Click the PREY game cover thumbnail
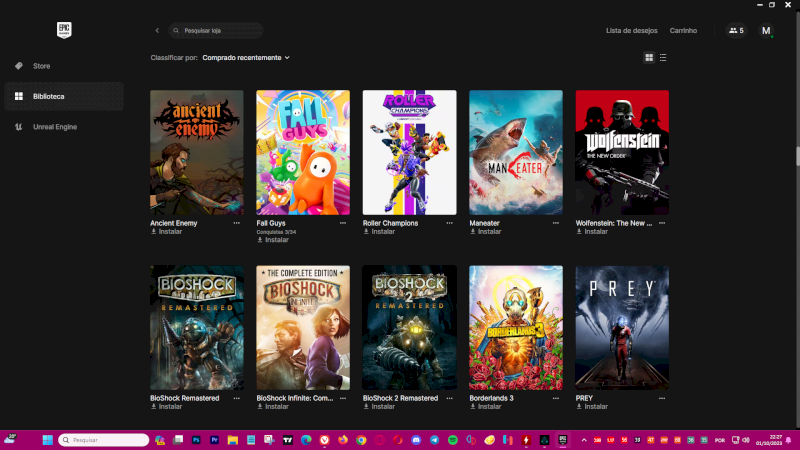The width and height of the screenshot is (800, 450). 622,327
